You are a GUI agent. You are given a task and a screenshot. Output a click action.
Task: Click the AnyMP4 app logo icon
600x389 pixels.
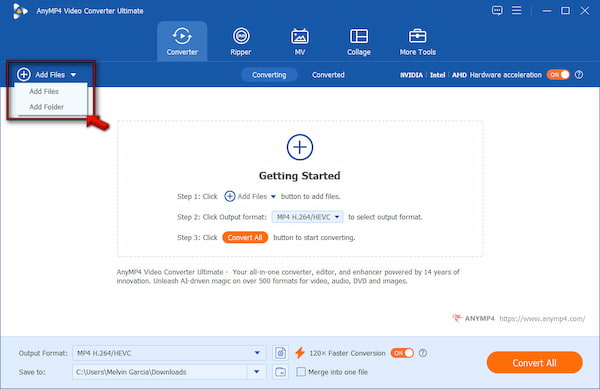tap(20, 11)
